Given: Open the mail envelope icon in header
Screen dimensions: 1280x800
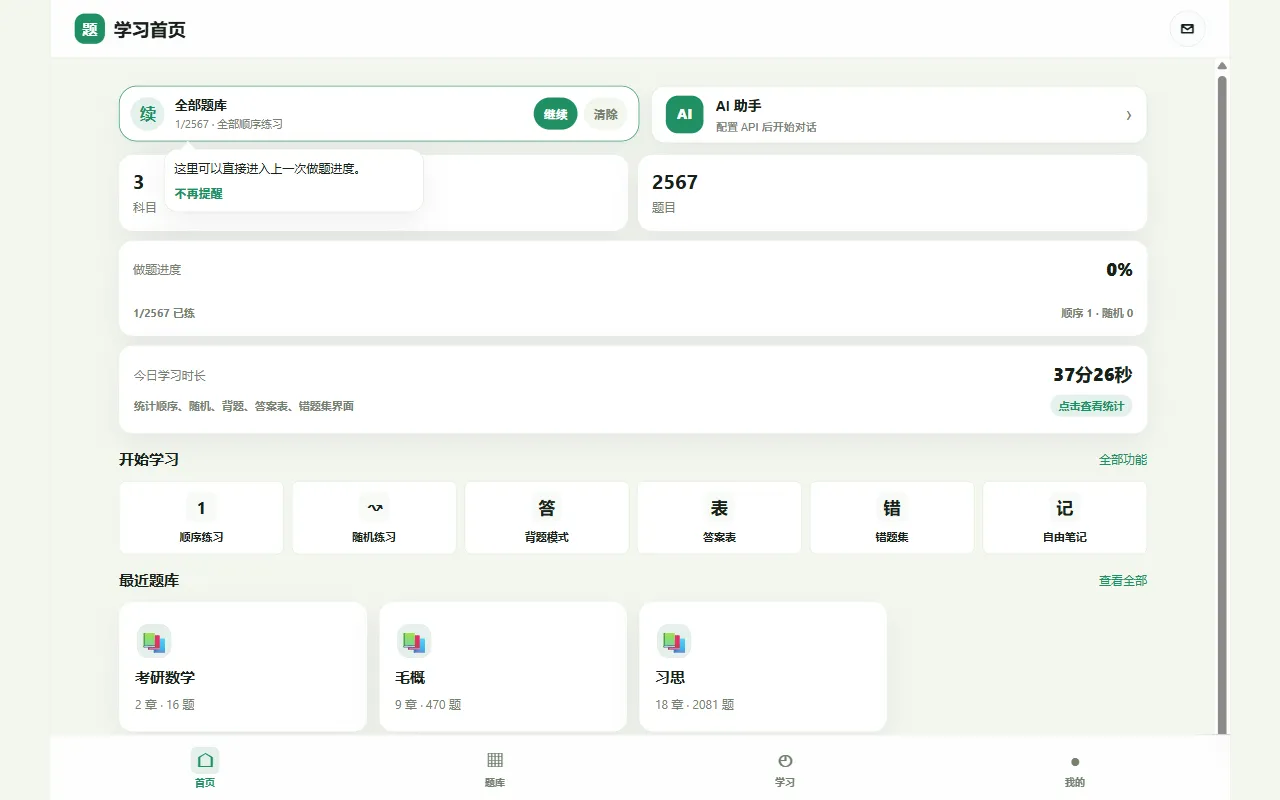Looking at the screenshot, I should [1187, 29].
